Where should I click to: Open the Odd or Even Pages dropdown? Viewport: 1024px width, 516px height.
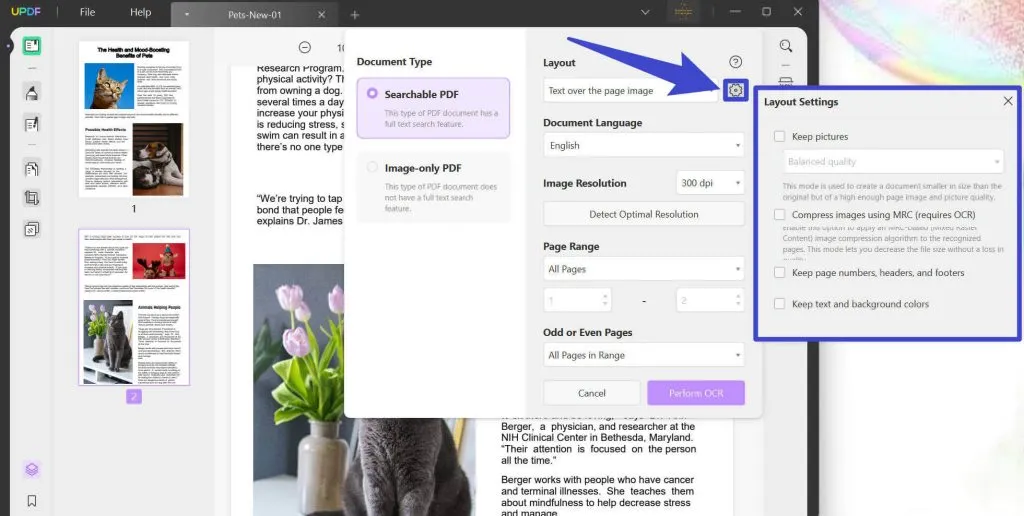pyautogui.click(x=643, y=355)
